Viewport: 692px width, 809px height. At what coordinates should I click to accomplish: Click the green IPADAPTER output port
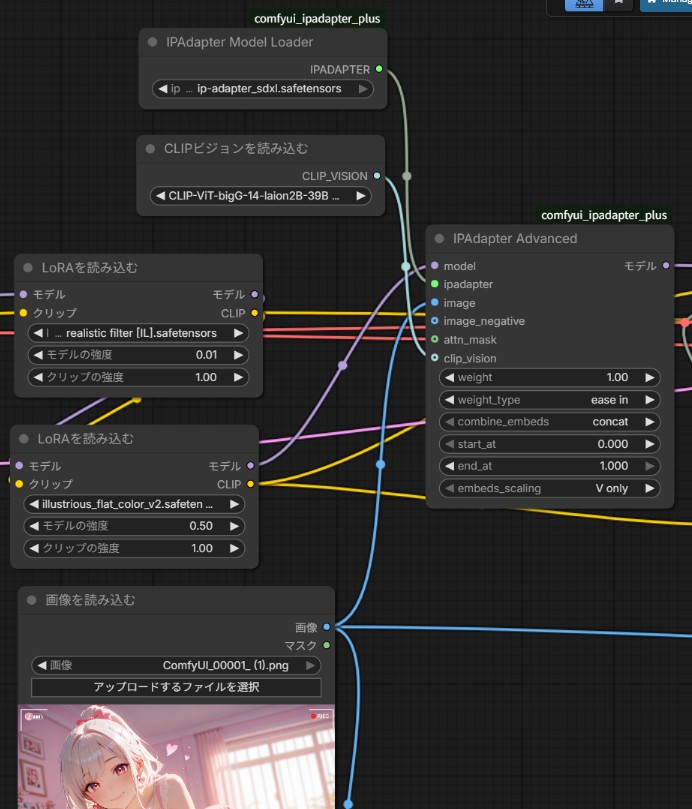click(x=378, y=69)
